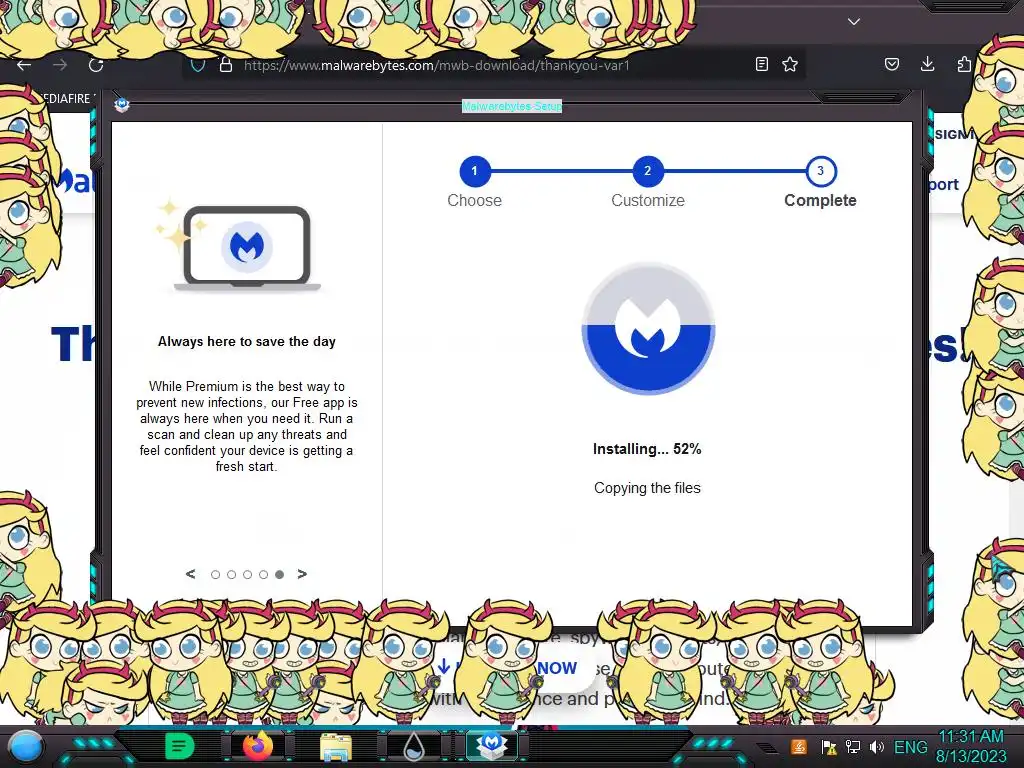Toggle Firefox reader view
This screenshot has height=768, width=1024.
(761, 64)
